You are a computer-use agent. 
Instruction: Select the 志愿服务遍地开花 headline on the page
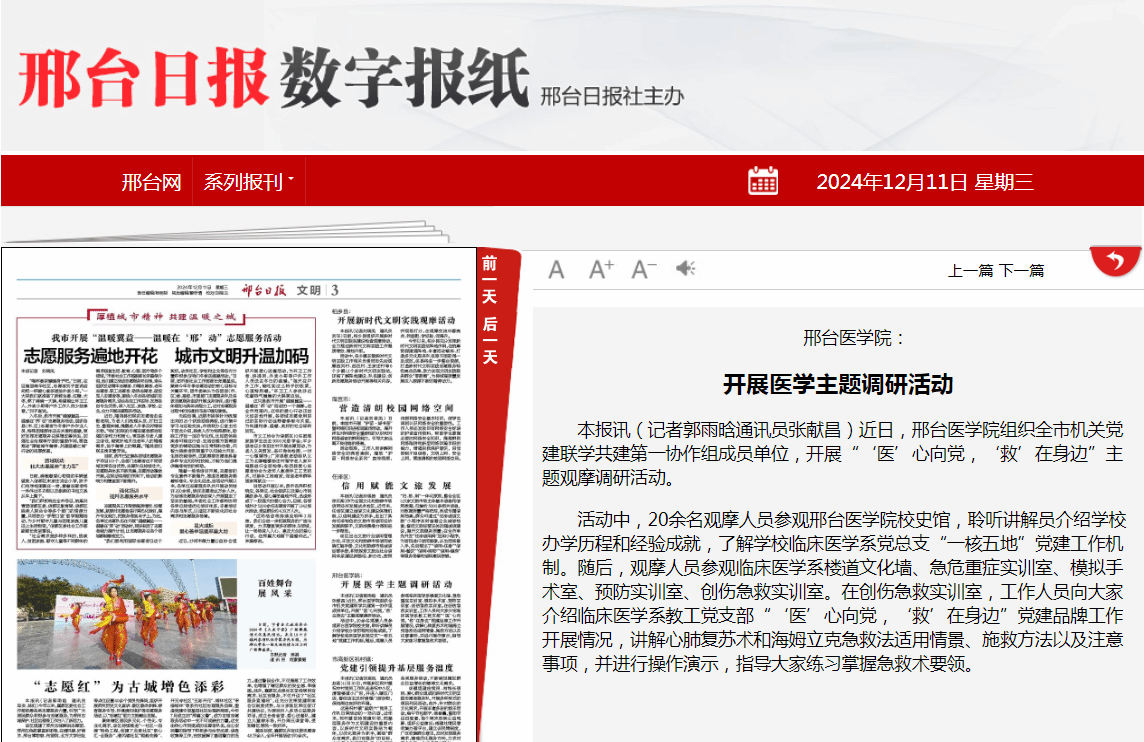[91, 356]
